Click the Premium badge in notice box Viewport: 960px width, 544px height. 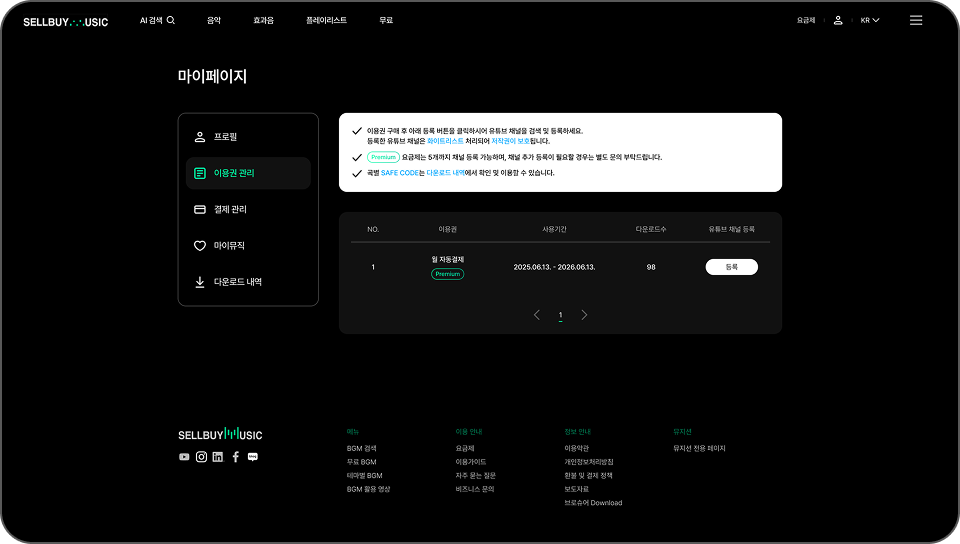pos(383,157)
